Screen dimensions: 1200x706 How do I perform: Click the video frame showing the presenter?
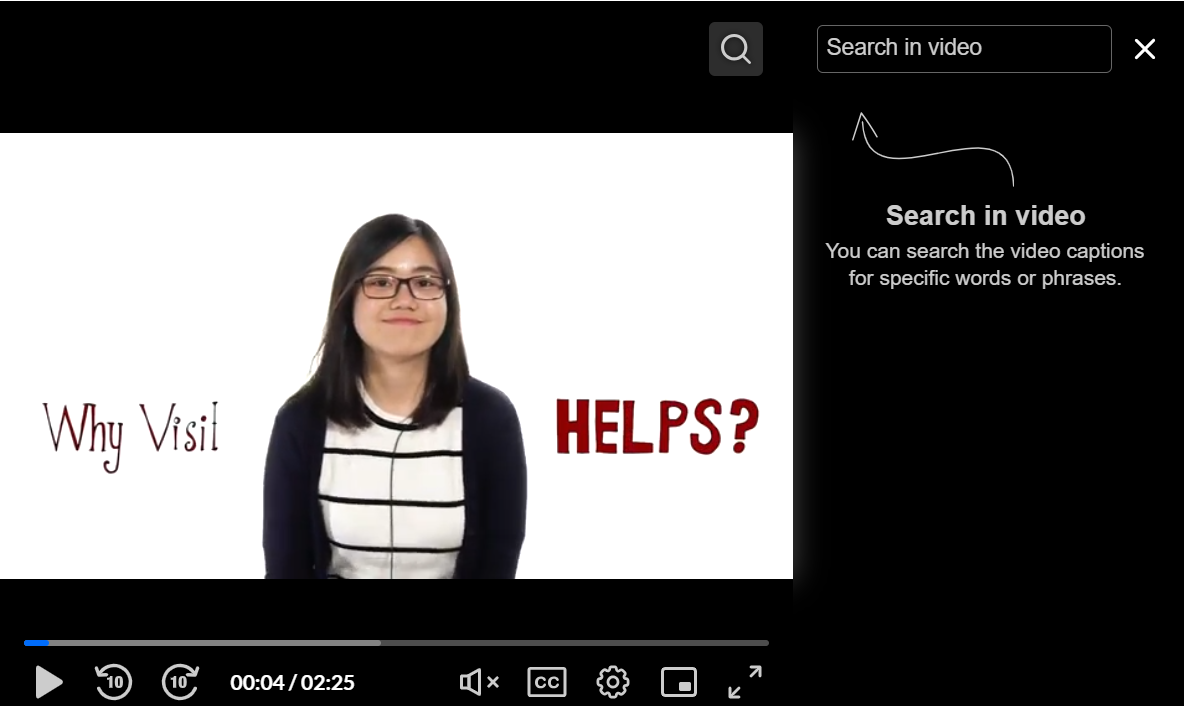tap(396, 356)
